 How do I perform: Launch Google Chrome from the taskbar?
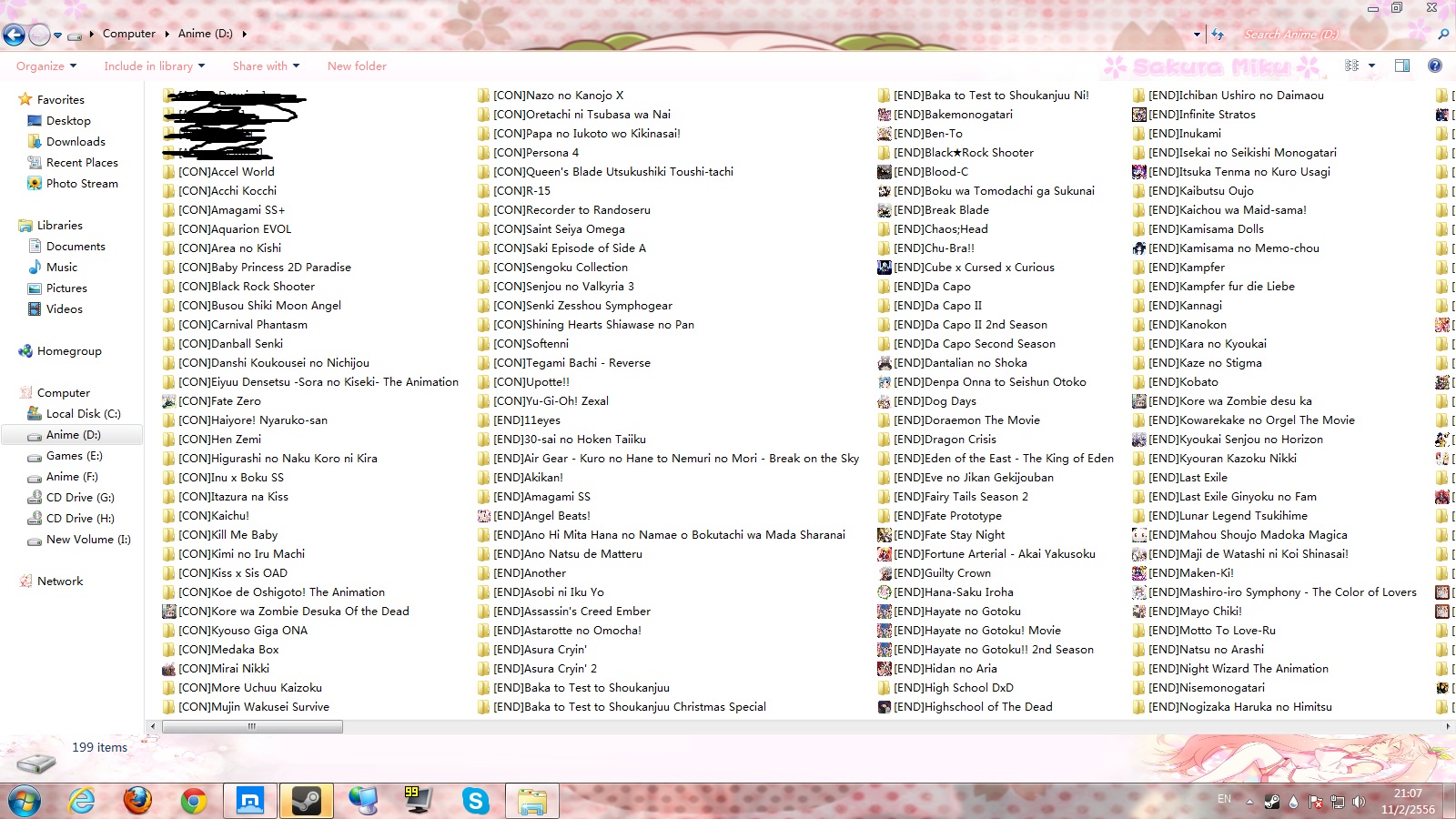pos(193,801)
